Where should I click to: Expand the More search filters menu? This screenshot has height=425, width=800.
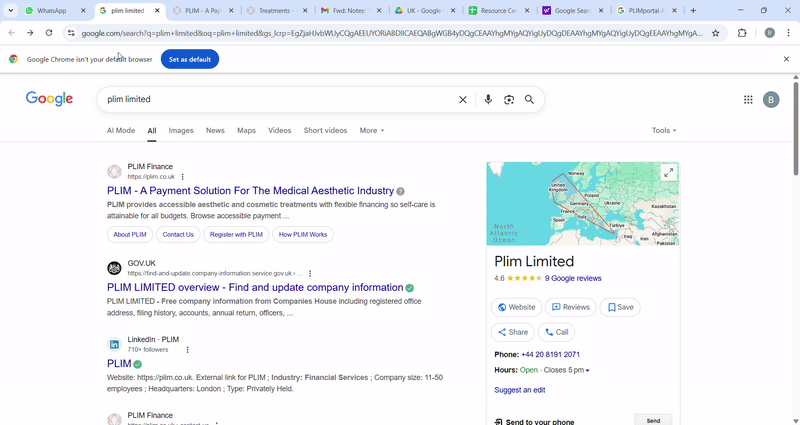[x=372, y=131]
